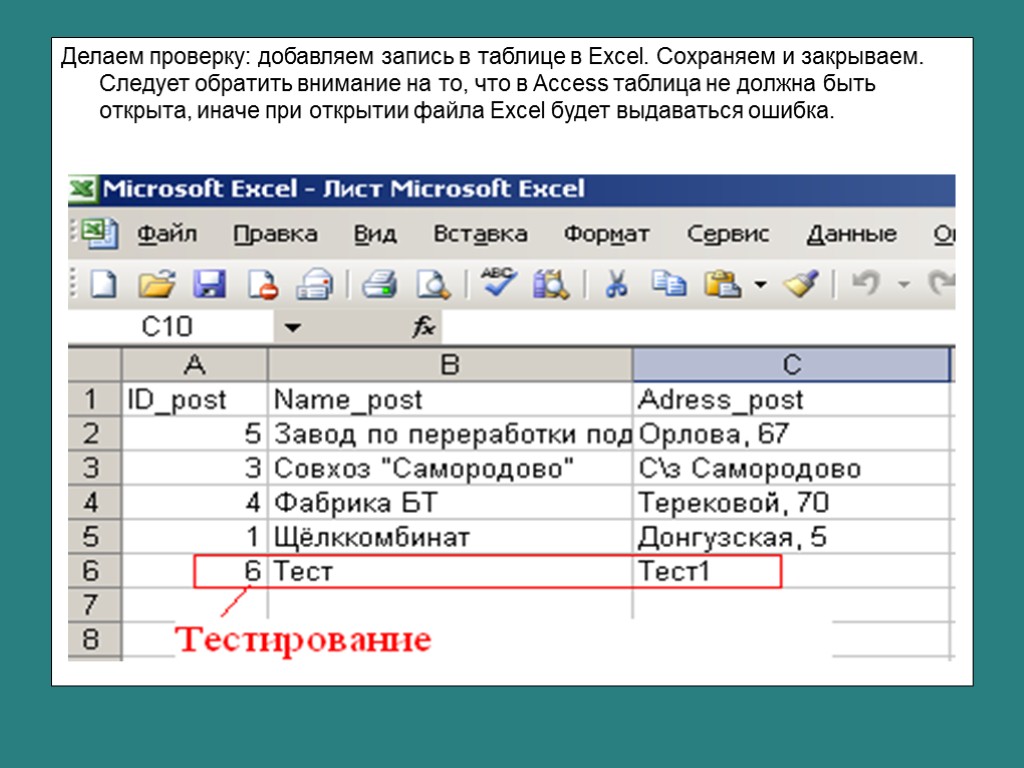Select cell 'Завод по переработки под'
The image size is (1024, 768).
450,434
